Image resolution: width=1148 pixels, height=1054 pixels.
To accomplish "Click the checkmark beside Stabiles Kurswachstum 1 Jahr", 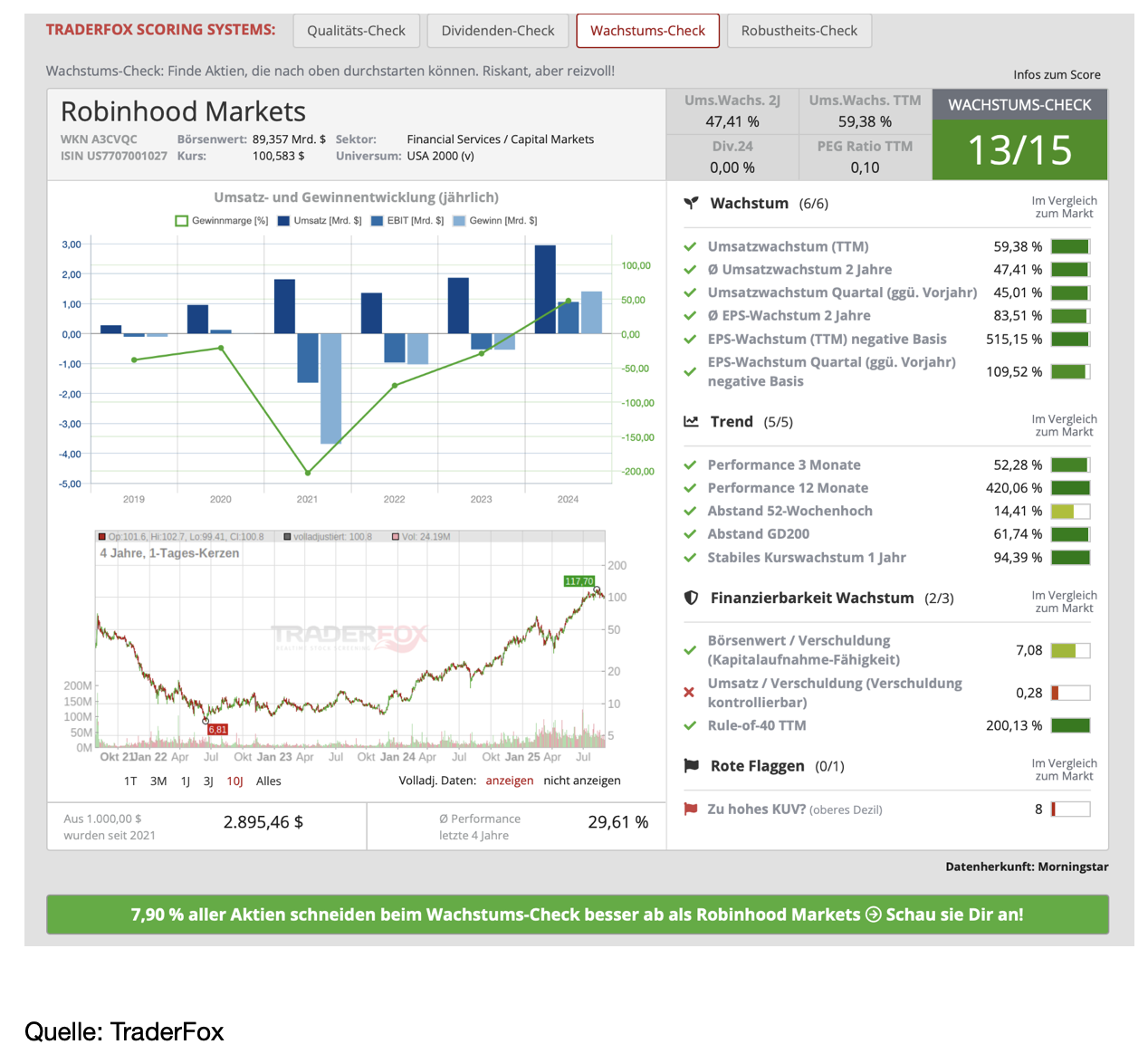I will coord(690,557).
